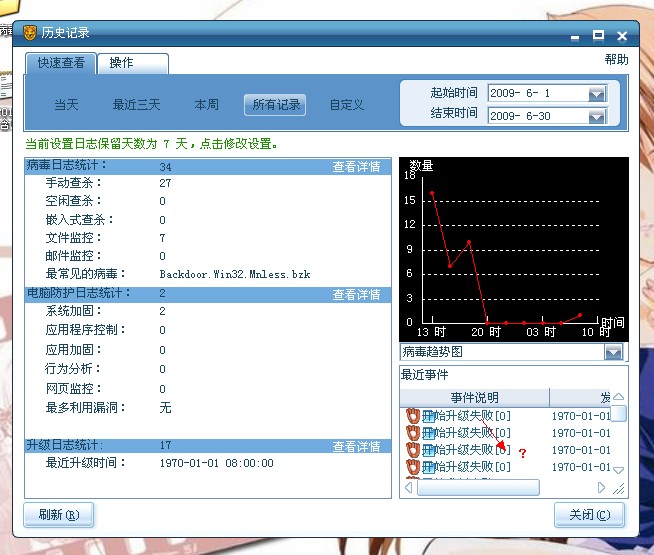Click the 行为分析 row
This screenshot has width=654, height=555.
click(x=208, y=369)
